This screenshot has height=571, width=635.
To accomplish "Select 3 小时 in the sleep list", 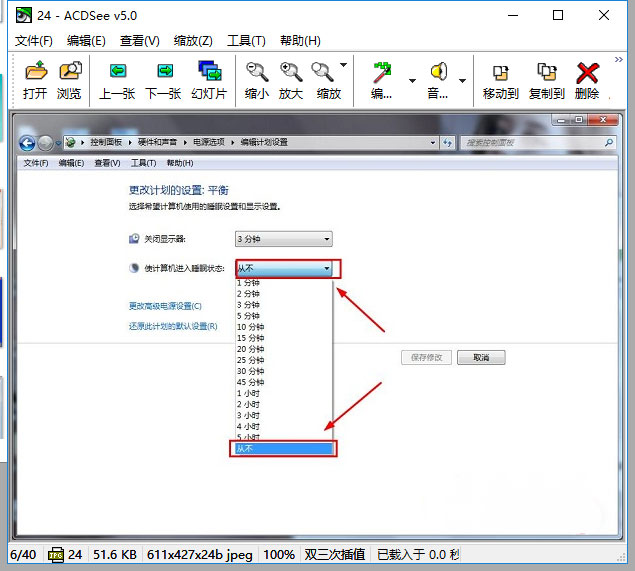I will pos(284,415).
